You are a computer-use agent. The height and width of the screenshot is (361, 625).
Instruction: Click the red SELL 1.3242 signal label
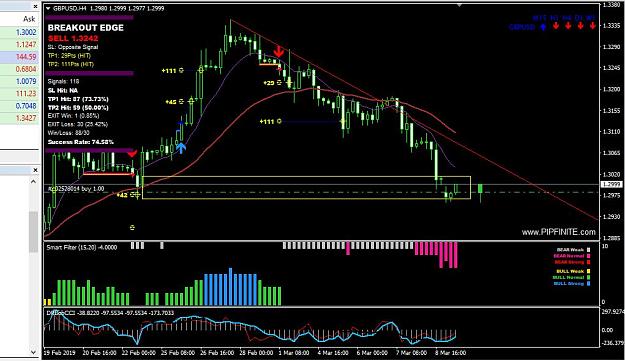[73, 39]
